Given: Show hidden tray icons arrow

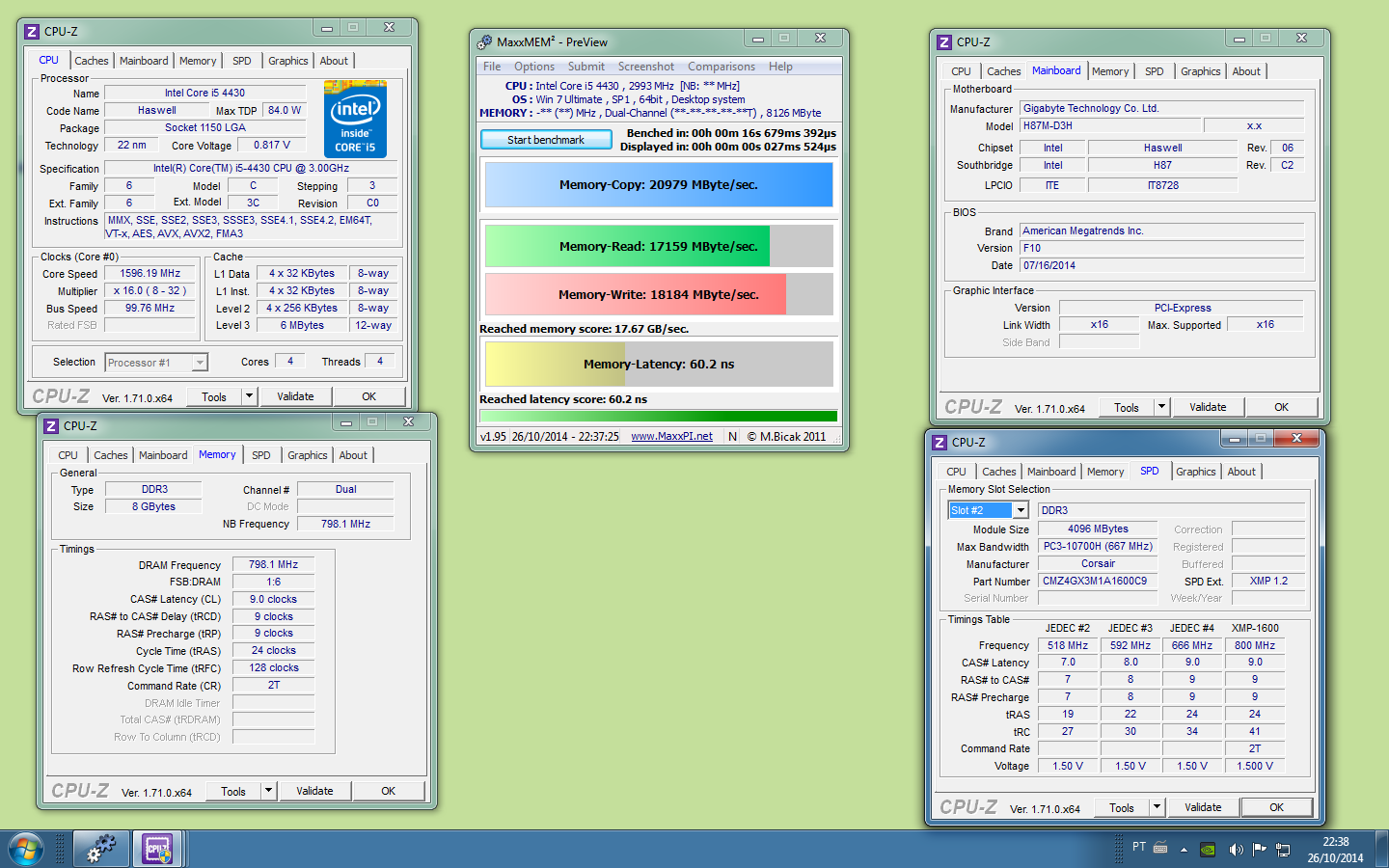Looking at the screenshot, I should (x=1184, y=850).
